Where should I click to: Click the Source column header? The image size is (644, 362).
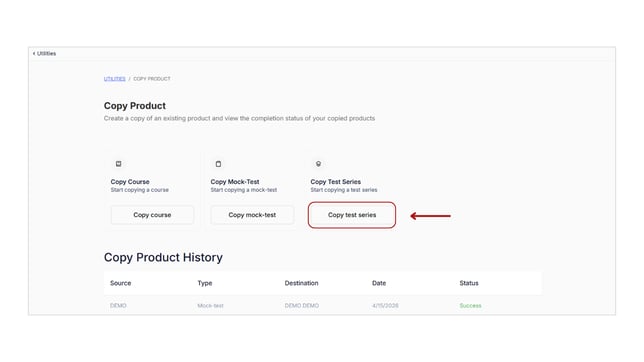(x=120, y=283)
